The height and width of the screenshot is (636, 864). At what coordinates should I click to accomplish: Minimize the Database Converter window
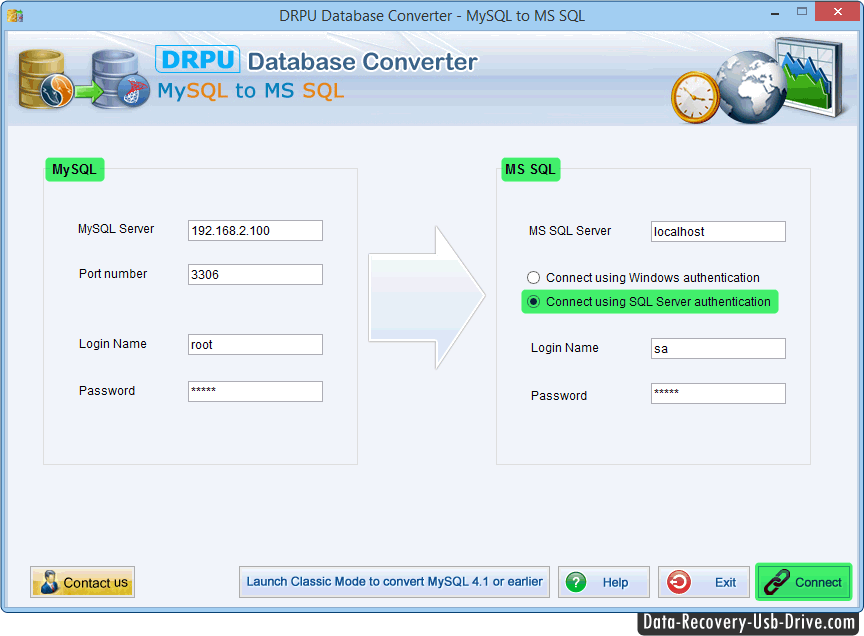(775, 12)
